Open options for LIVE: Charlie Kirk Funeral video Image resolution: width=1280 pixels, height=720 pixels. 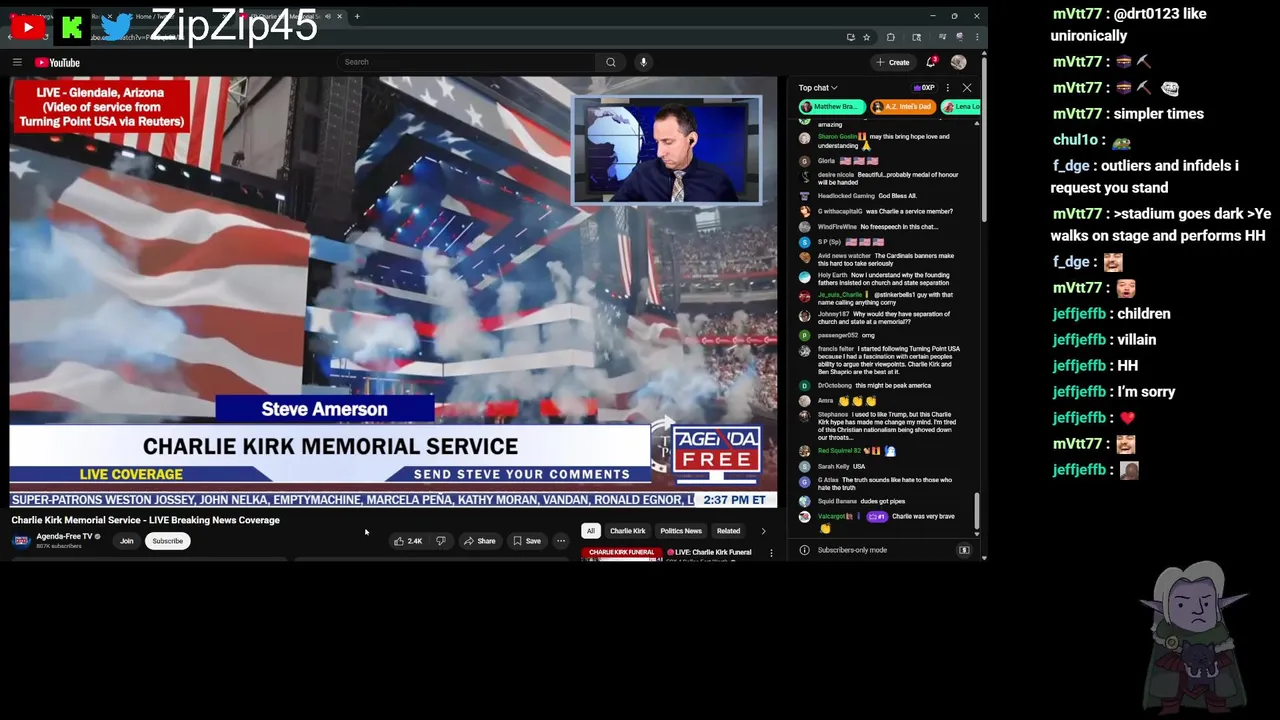click(771, 553)
